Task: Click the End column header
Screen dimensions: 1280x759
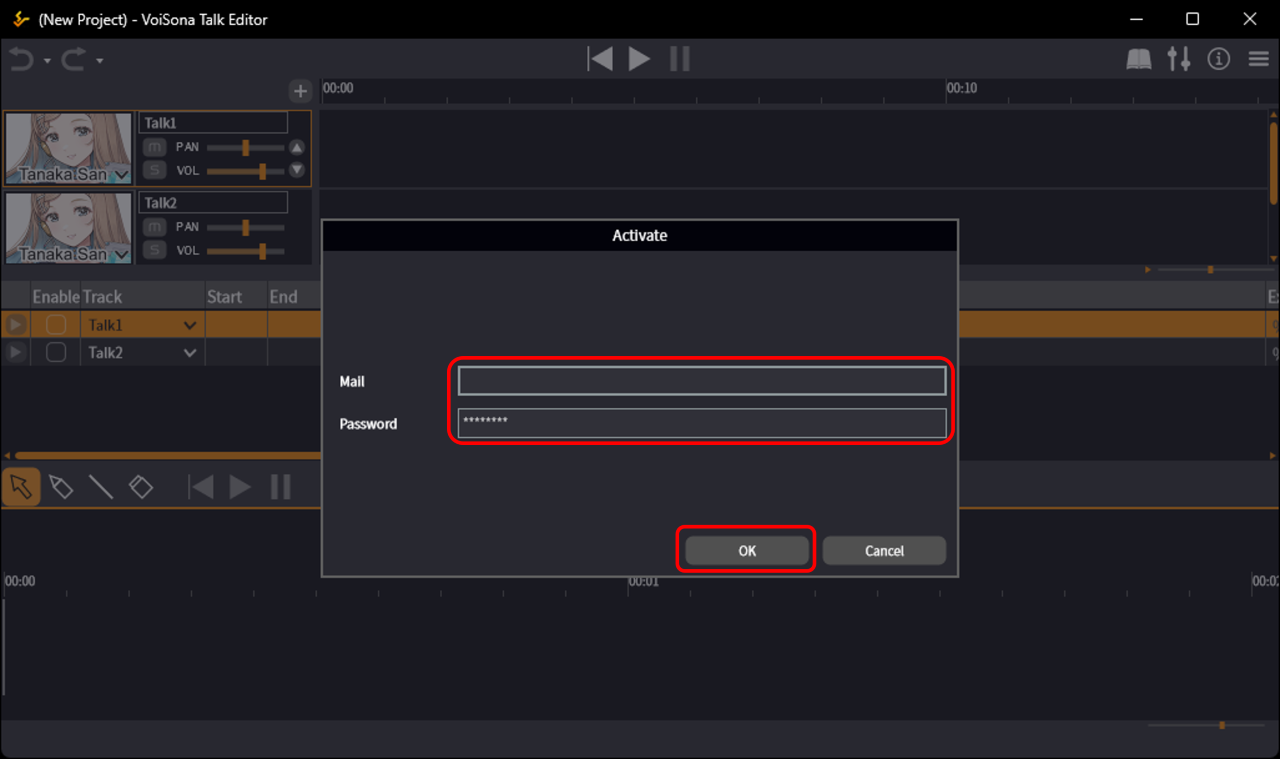Action: (284, 297)
